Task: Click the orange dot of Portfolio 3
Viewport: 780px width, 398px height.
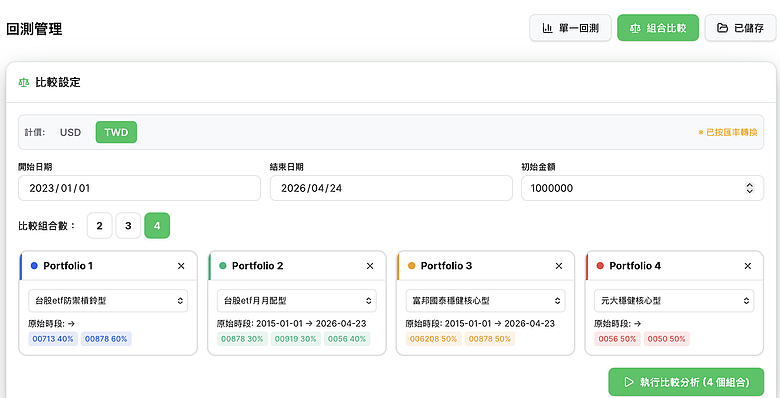Action: [x=411, y=266]
